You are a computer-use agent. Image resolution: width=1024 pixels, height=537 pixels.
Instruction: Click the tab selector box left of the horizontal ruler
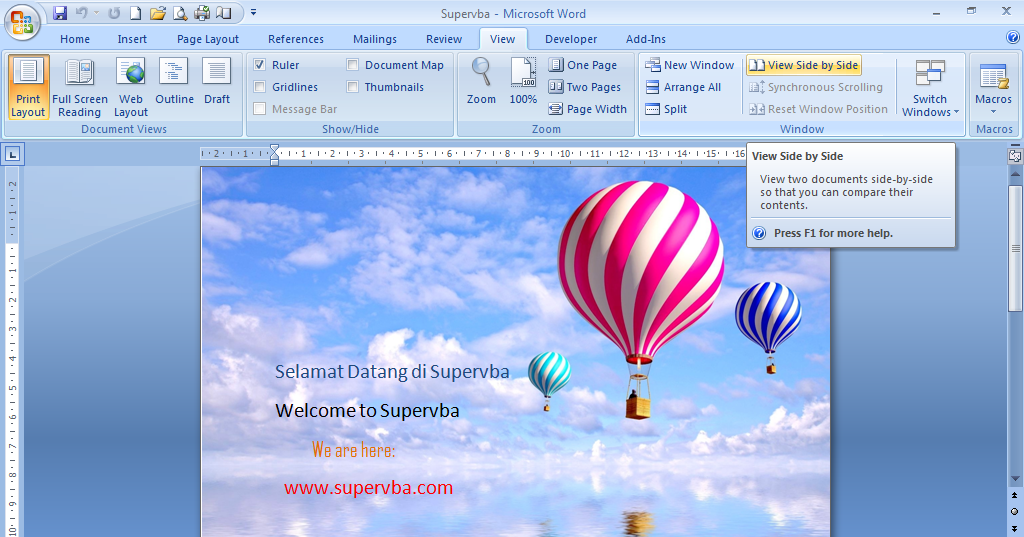pyautogui.click(x=12, y=155)
